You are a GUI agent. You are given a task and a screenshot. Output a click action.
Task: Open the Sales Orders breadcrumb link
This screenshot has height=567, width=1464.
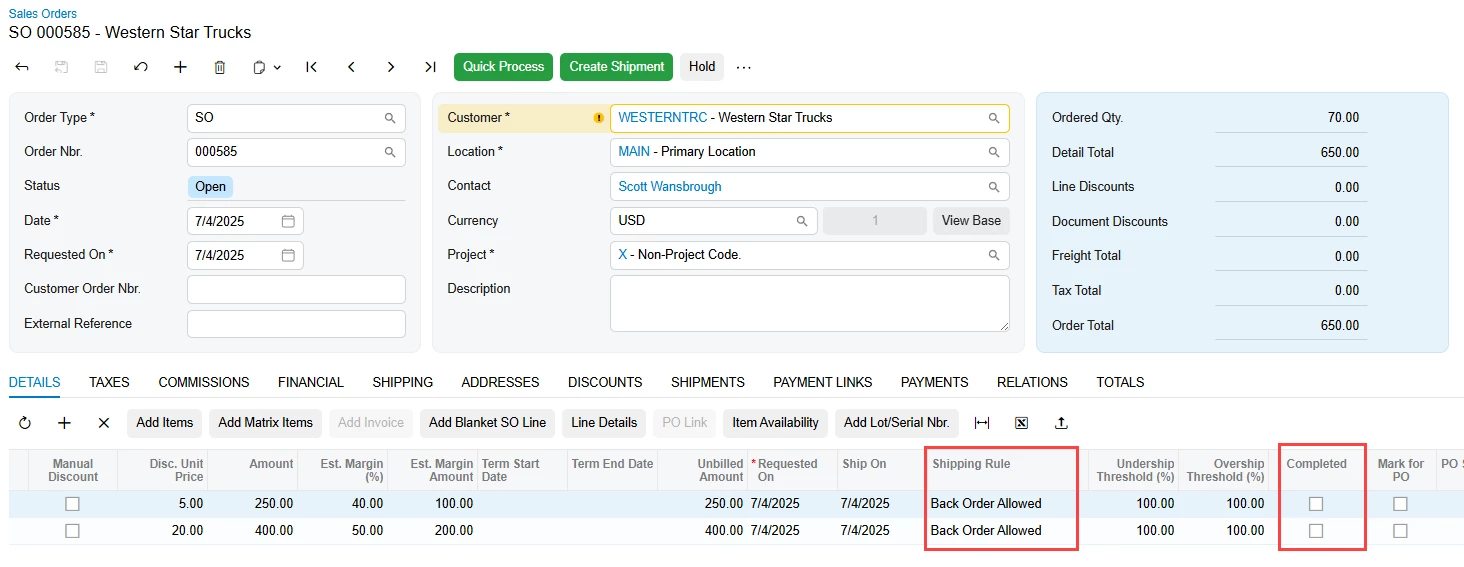(43, 14)
